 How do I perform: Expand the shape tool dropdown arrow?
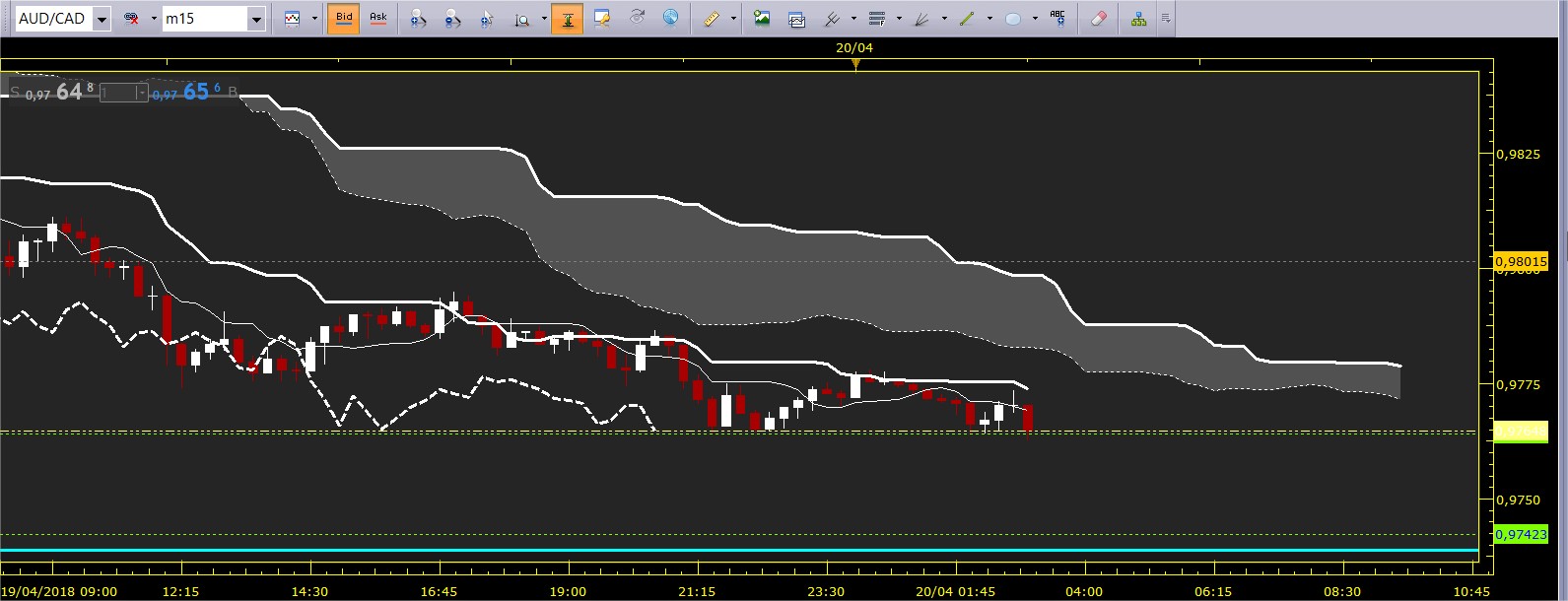tap(1035, 19)
